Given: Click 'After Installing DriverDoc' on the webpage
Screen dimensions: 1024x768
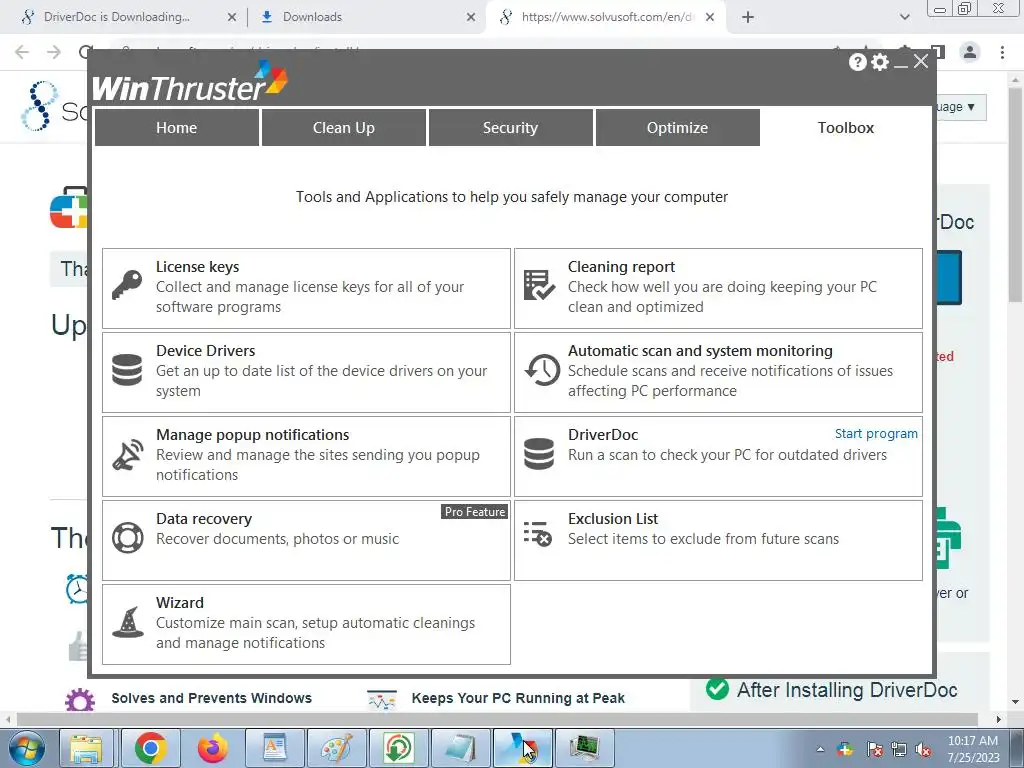Looking at the screenshot, I should tap(847, 690).
